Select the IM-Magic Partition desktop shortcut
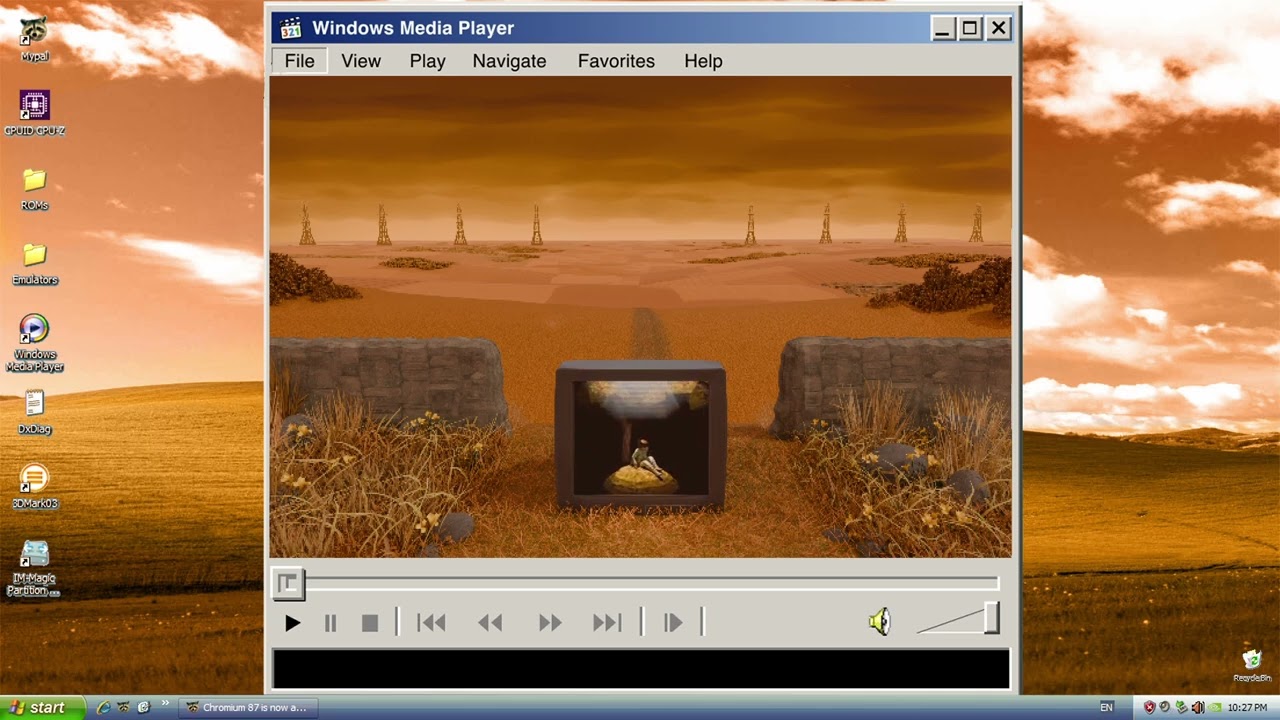The width and height of the screenshot is (1280, 720). pyautogui.click(x=35, y=568)
